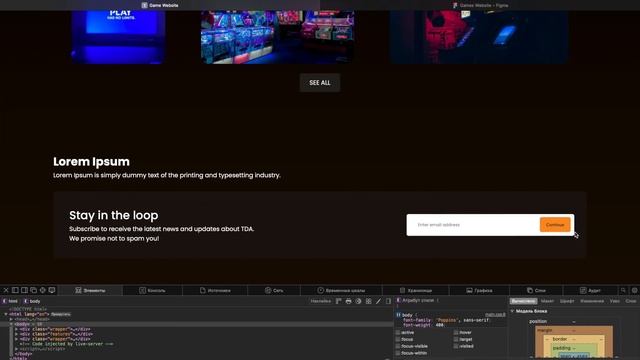Enable the :focus pseudo-class checkbox
640x360 pixels.
pos(398,339)
